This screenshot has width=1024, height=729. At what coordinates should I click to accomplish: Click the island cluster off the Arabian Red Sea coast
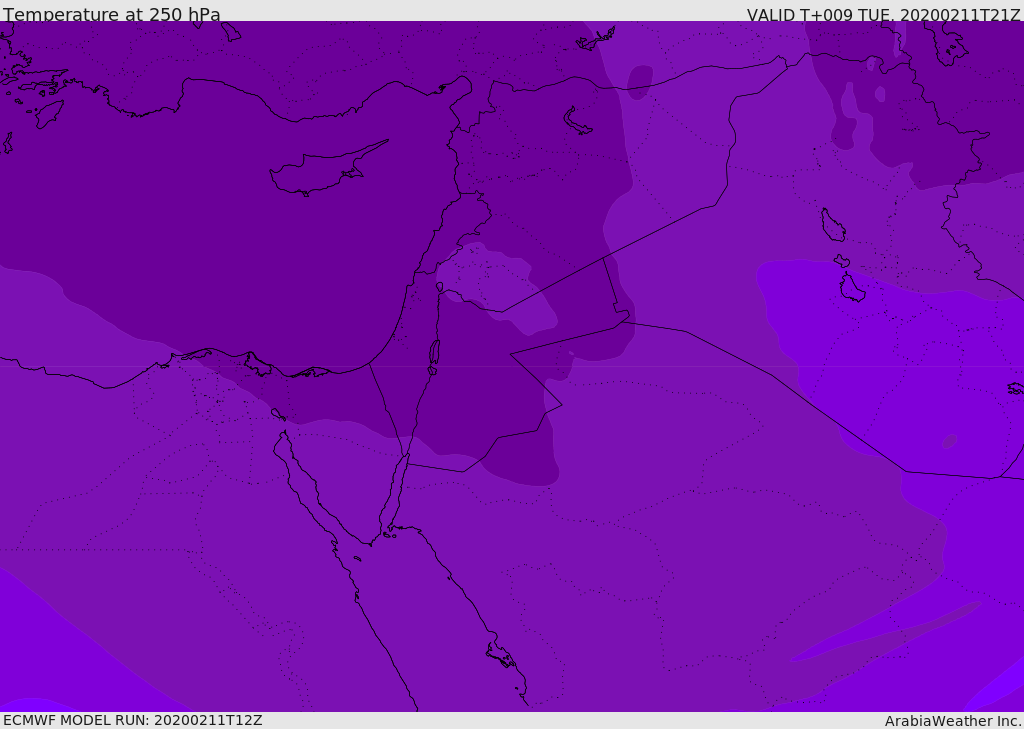pos(500,655)
